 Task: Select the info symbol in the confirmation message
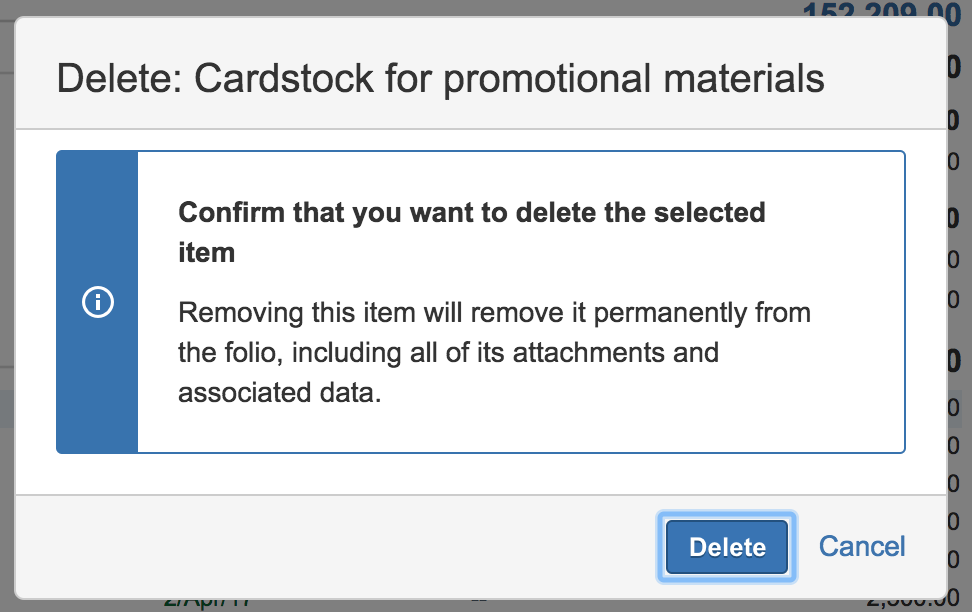[x=97, y=301]
